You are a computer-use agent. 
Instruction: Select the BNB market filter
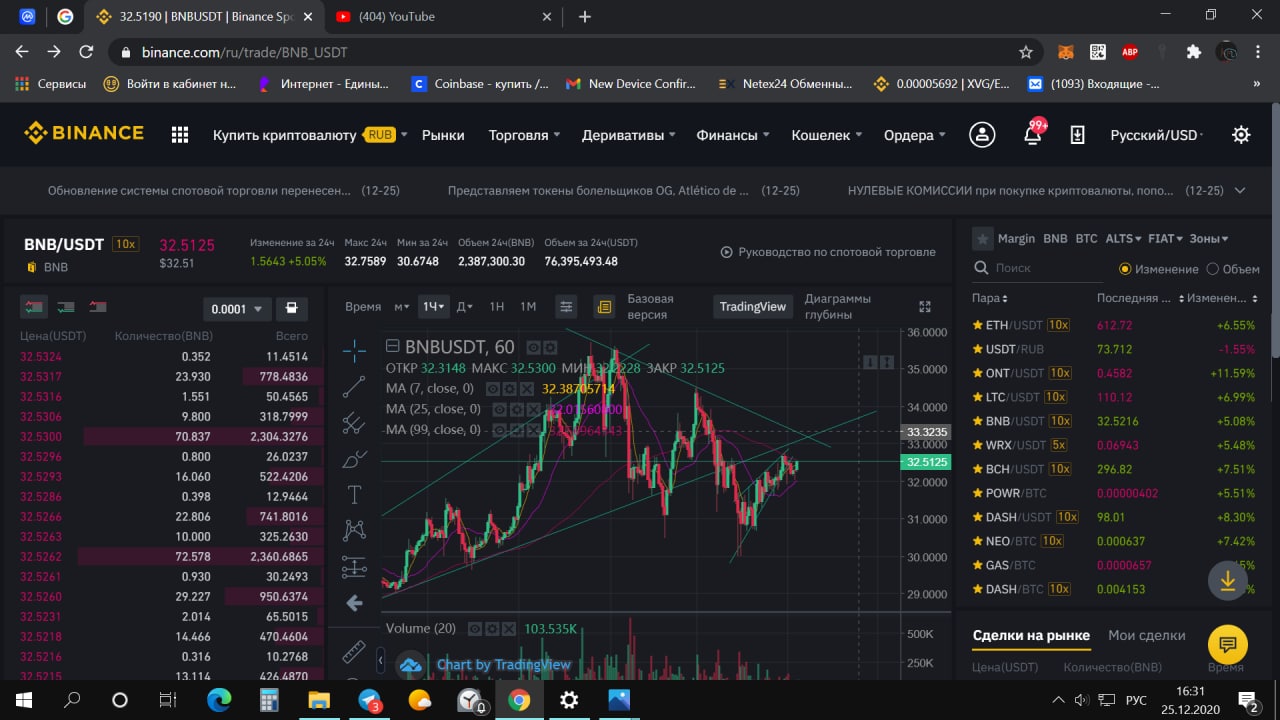[1055, 239]
